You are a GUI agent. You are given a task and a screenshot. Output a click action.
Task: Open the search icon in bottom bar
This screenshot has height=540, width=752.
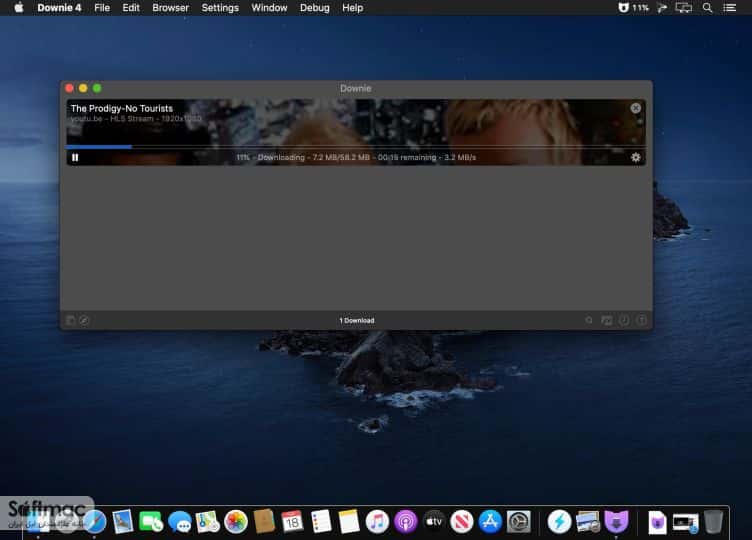click(x=589, y=320)
